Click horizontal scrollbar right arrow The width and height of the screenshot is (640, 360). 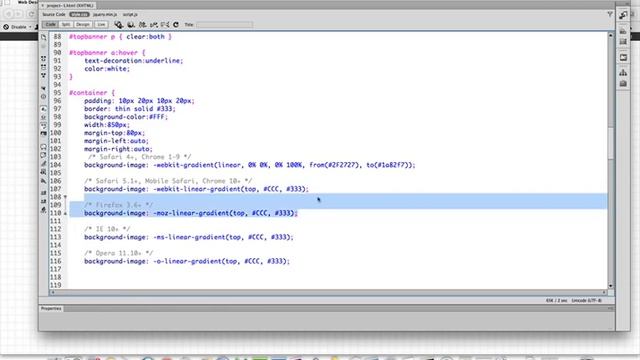[x=604, y=292]
